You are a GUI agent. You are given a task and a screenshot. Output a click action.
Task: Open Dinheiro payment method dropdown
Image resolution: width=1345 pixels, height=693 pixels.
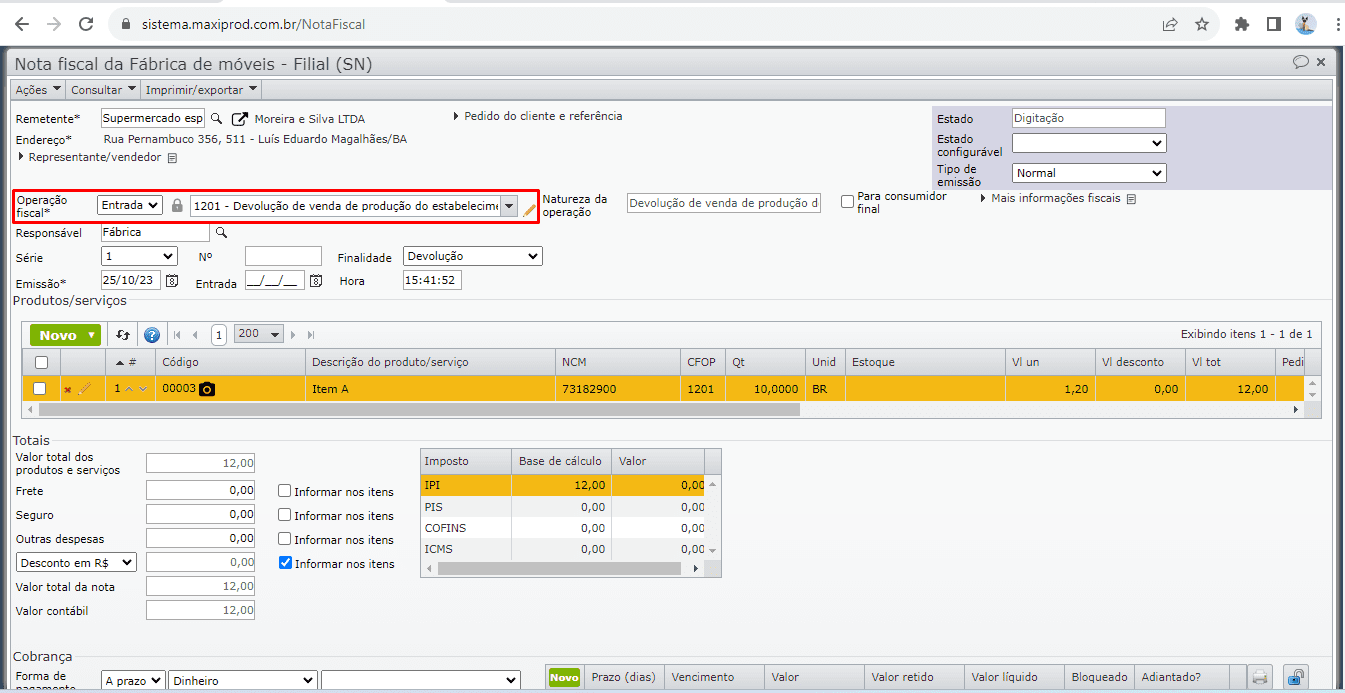point(243,681)
